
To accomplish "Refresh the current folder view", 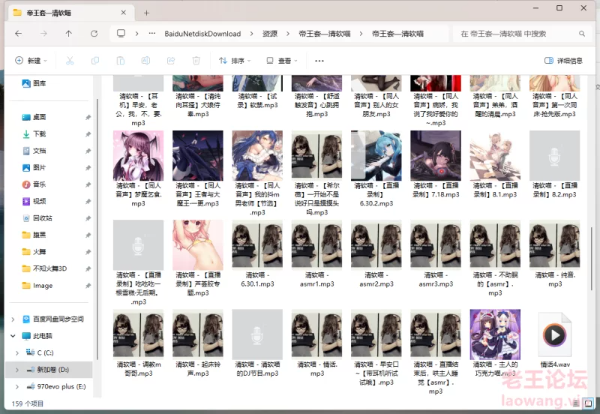I will click(x=94, y=34).
